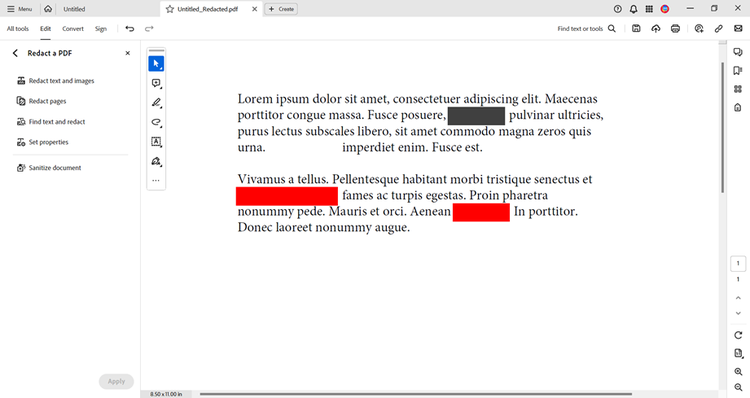Image resolution: width=750 pixels, height=398 pixels.
Task: Save the file with the disk icon
Action: click(636, 29)
